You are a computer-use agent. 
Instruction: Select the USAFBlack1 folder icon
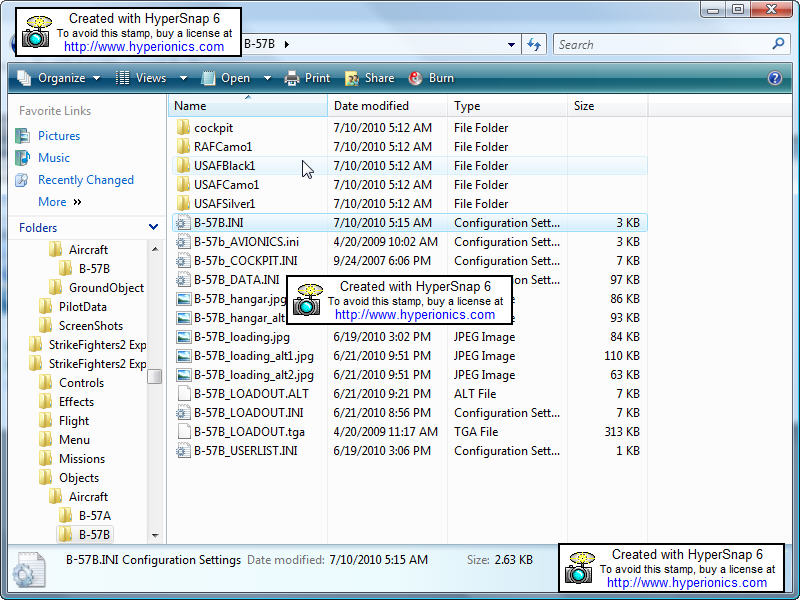point(183,165)
